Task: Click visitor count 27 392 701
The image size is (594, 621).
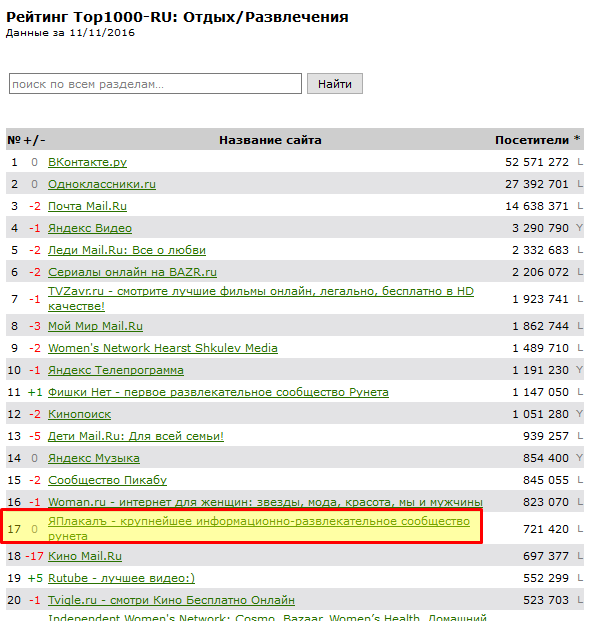Action: point(537,184)
